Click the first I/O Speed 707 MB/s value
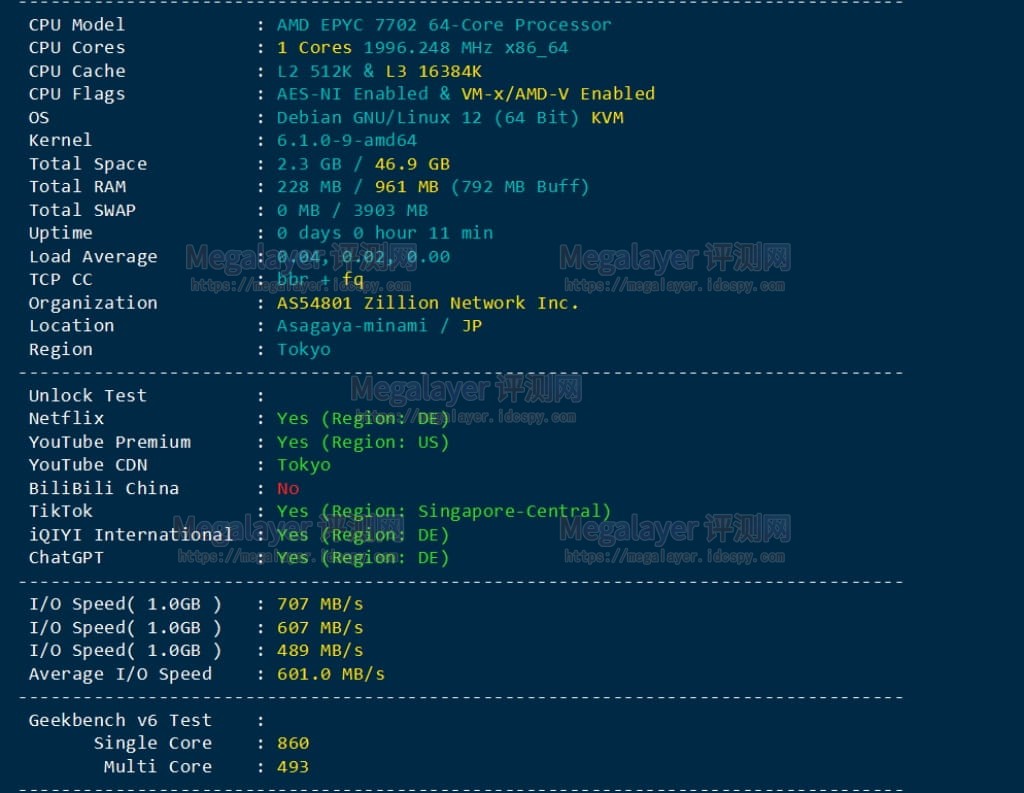 [320, 604]
